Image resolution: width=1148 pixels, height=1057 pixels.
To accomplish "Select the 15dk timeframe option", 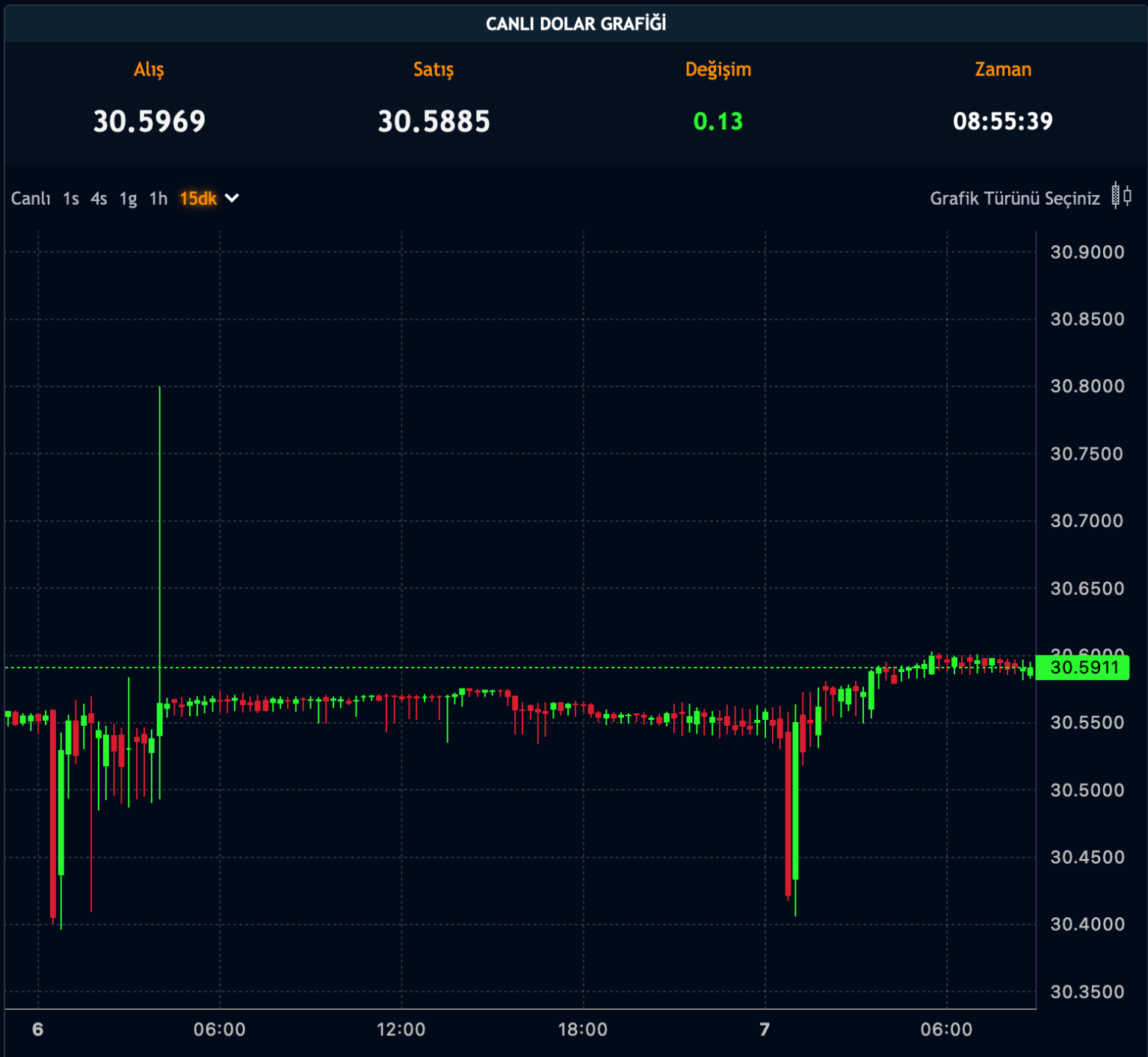I will tap(198, 199).
